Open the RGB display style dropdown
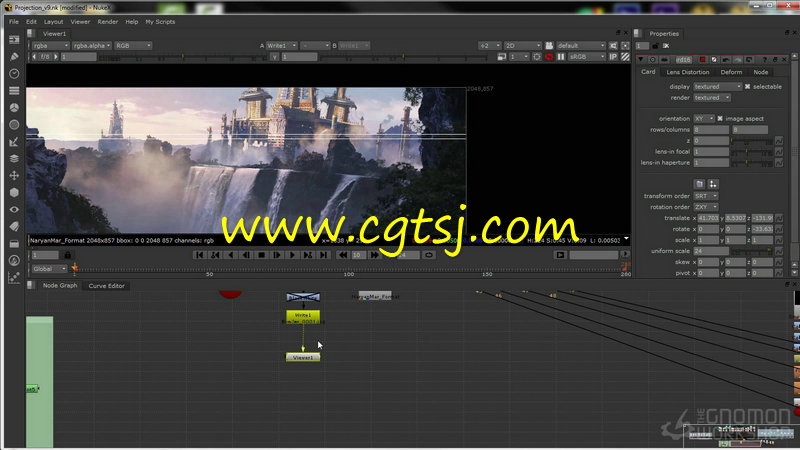The height and width of the screenshot is (450, 800). (x=133, y=46)
